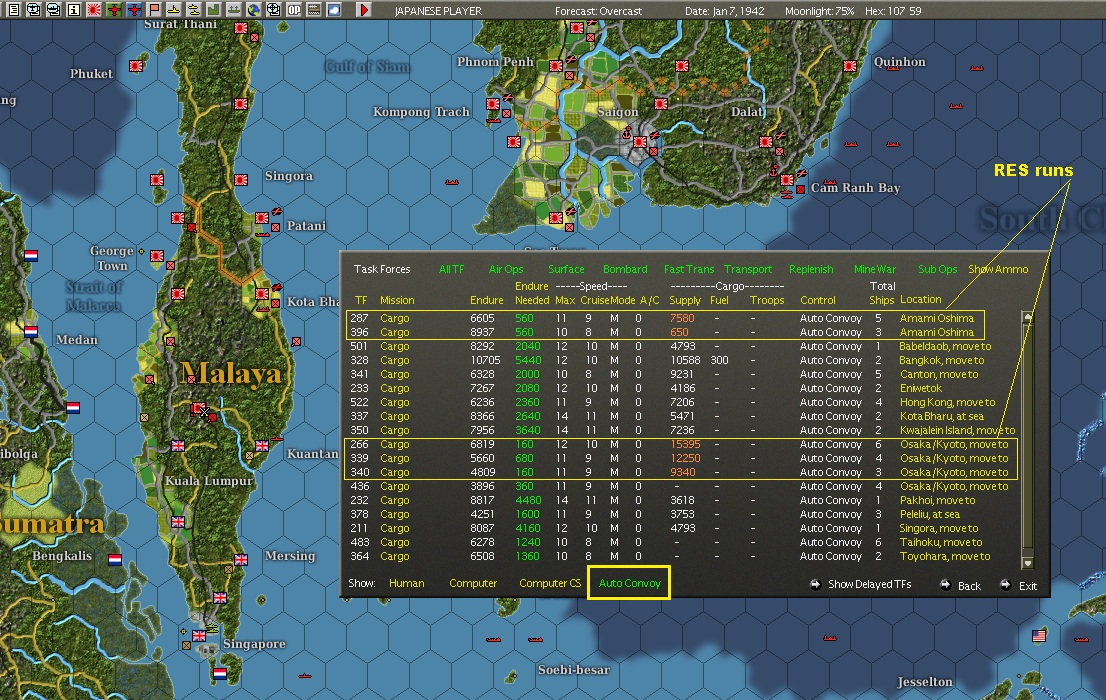Toggle the Auto Convoy filter
The height and width of the screenshot is (700, 1106).
pos(629,584)
